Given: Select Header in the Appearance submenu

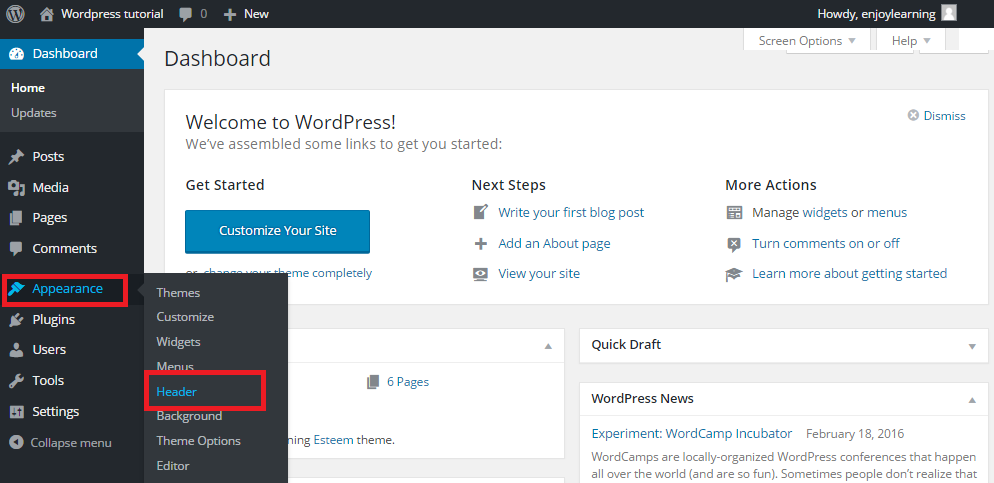Looking at the screenshot, I should (177, 392).
